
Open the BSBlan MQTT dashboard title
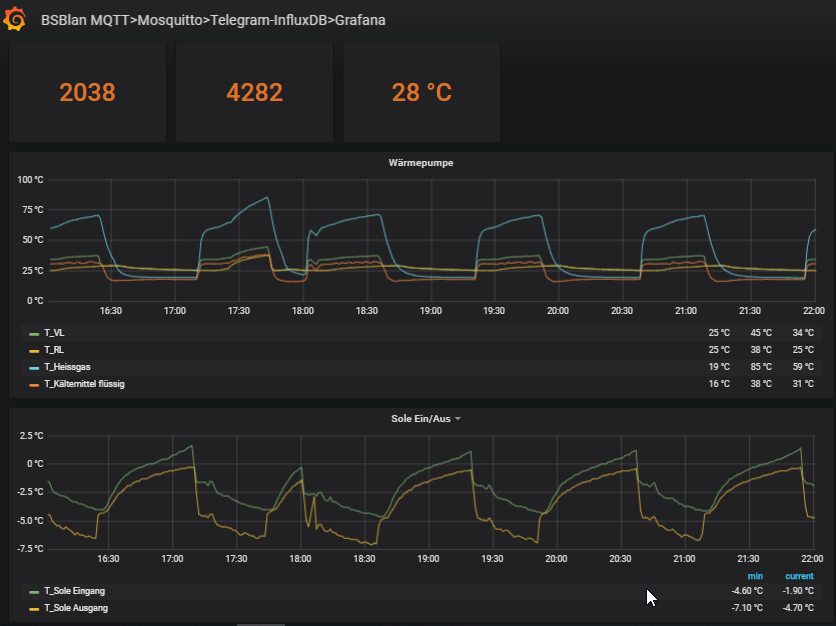pyautogui.click(x=213, y=20)
